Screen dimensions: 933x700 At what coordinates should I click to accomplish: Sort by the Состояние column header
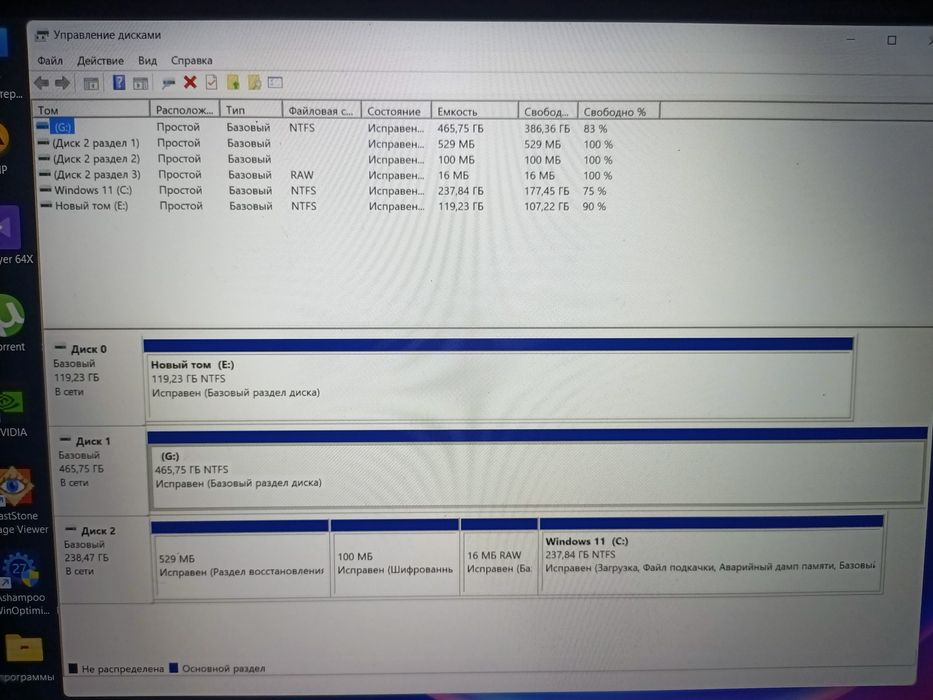point(395,111)
